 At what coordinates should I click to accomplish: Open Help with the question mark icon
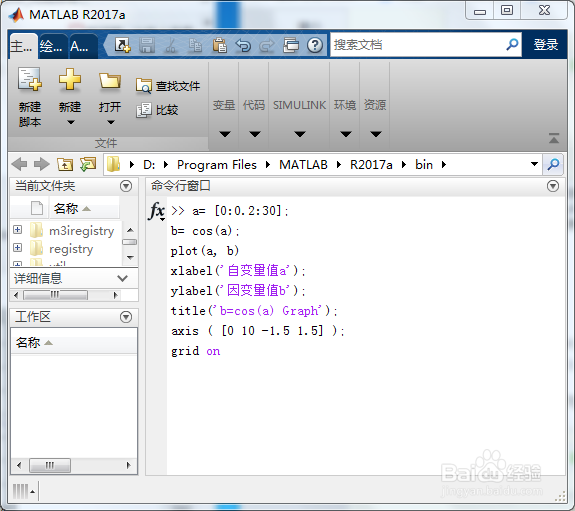pos(315,45)
